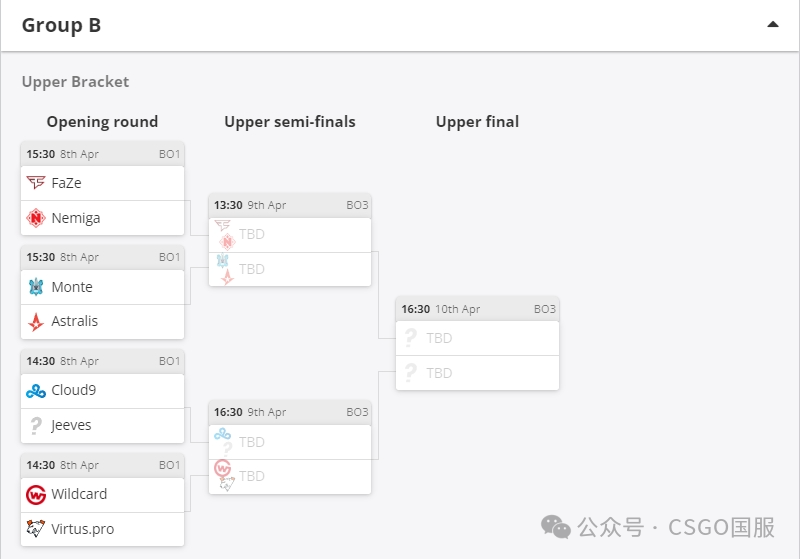Select the Astralis team name
This screenshot has height=559, width=800.
point(75,321)
